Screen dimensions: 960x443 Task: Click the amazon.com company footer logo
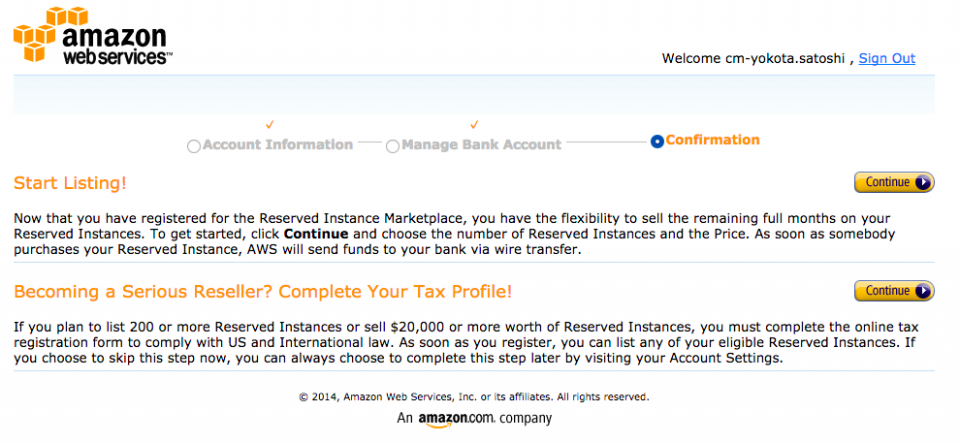[474, 419]
